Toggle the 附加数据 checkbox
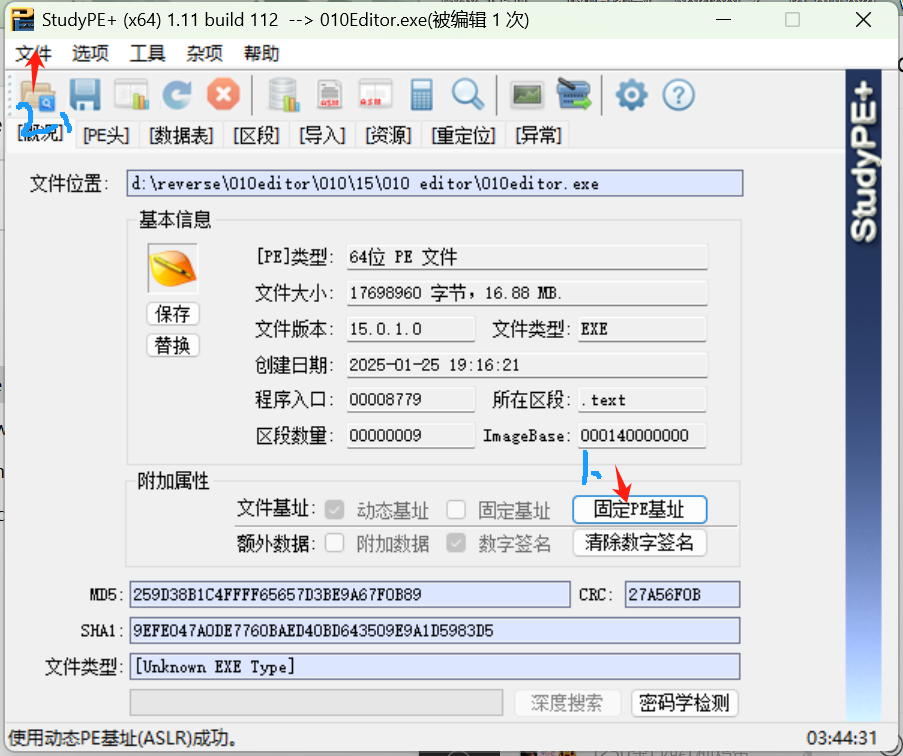The width and height of the screenshot is (903, 756). click(335, 543)
